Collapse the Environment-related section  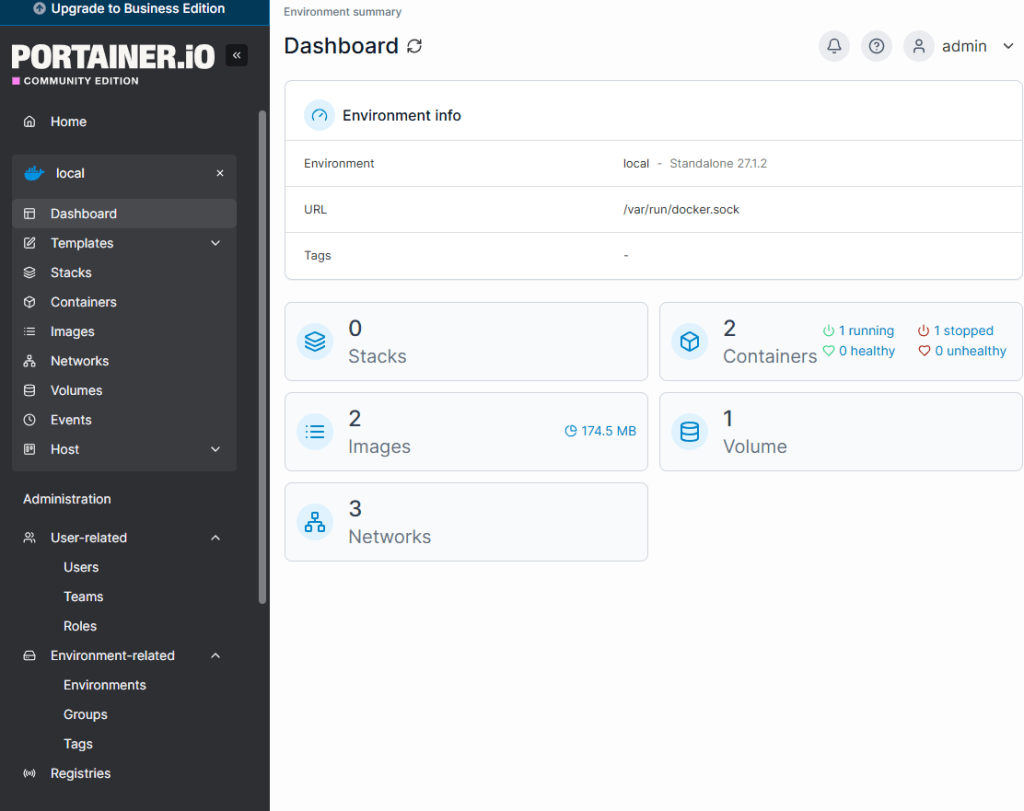tap(215, 656)
